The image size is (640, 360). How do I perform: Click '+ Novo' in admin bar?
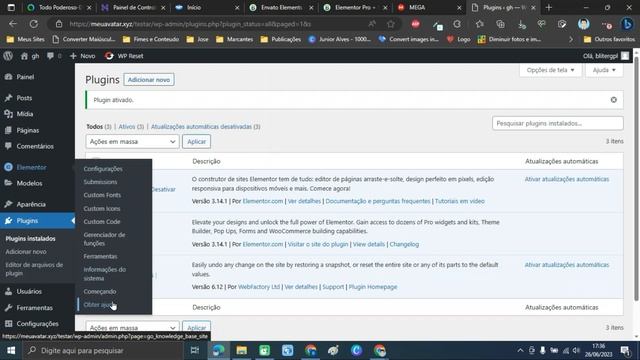[x=82, y=56]
